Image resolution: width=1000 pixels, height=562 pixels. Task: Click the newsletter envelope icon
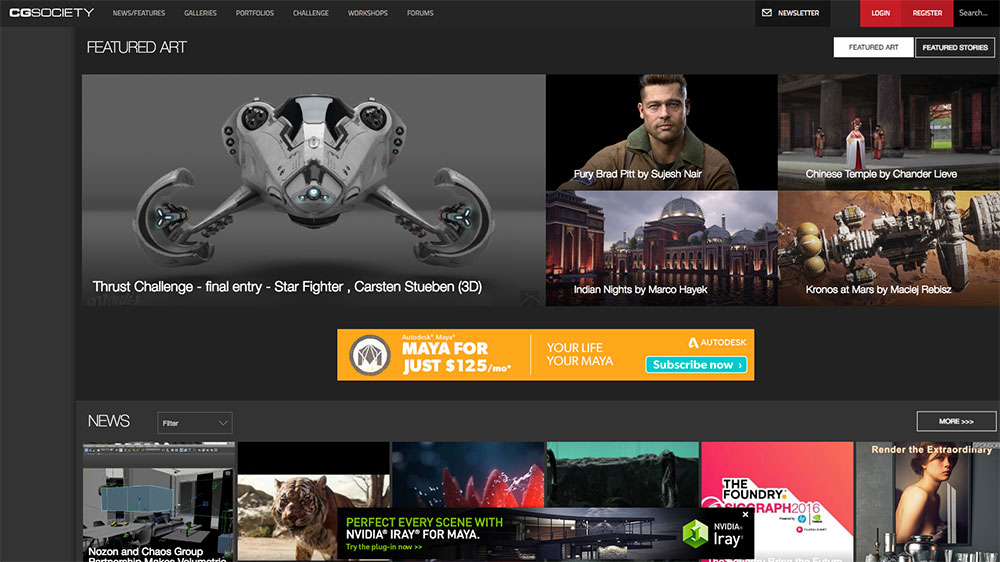pos(767,13)
